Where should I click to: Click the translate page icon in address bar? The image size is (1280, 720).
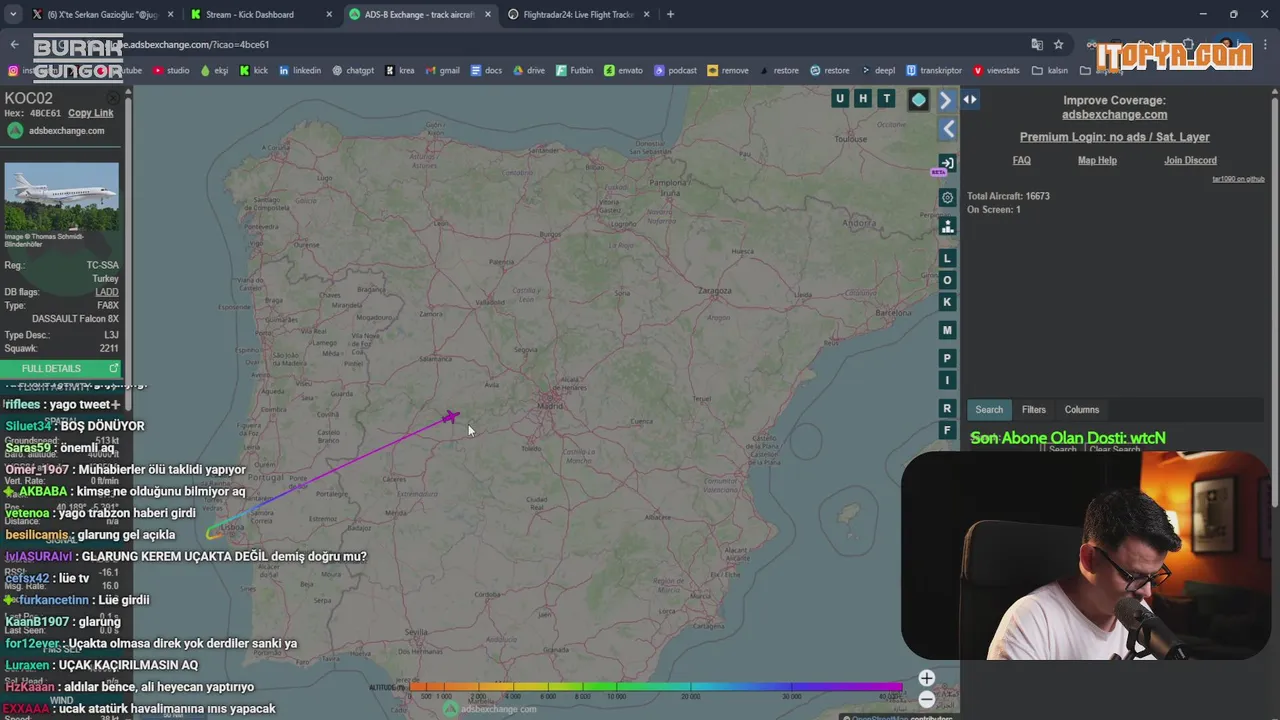coord(1037,44)
